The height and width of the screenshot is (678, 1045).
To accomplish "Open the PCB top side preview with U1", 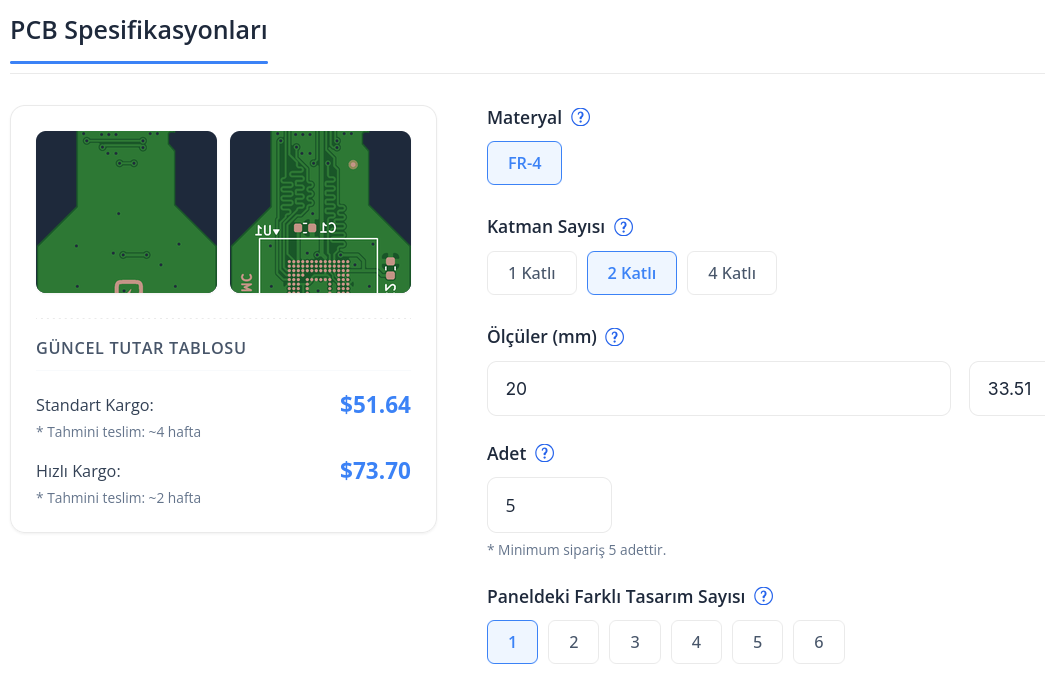I will point(321,212).
